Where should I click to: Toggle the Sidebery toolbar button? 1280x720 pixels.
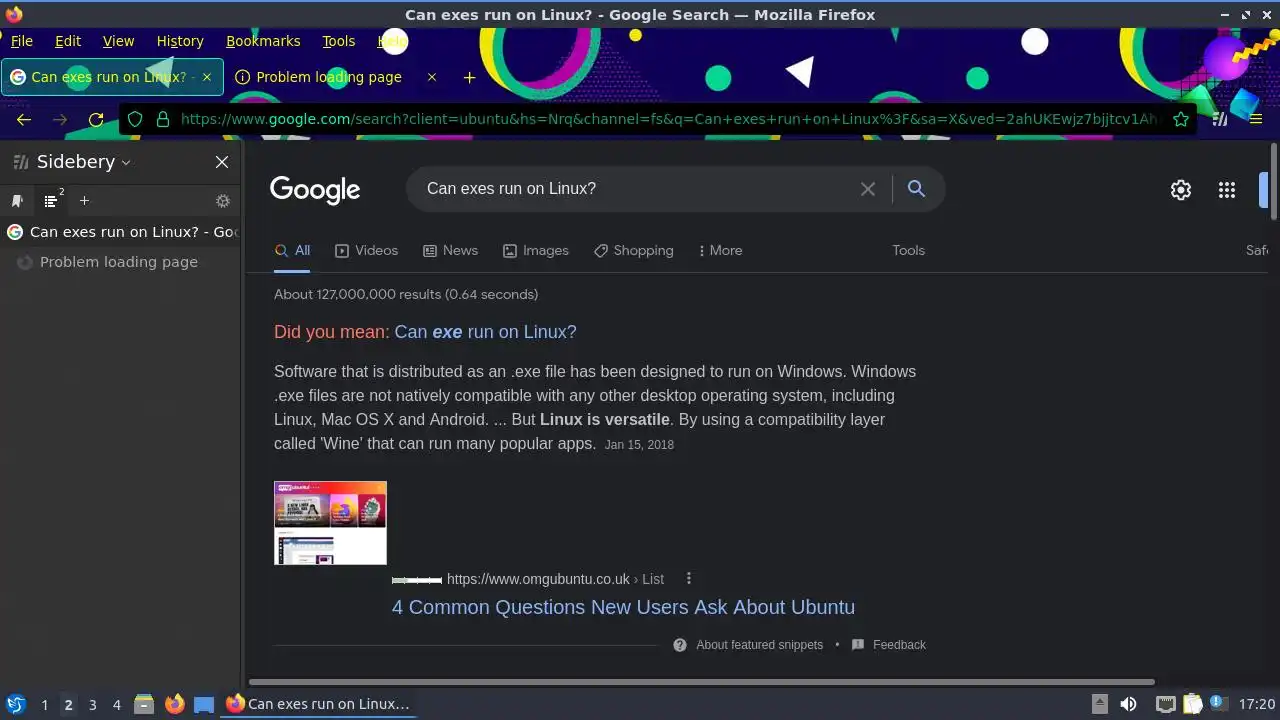[1220, 119]
